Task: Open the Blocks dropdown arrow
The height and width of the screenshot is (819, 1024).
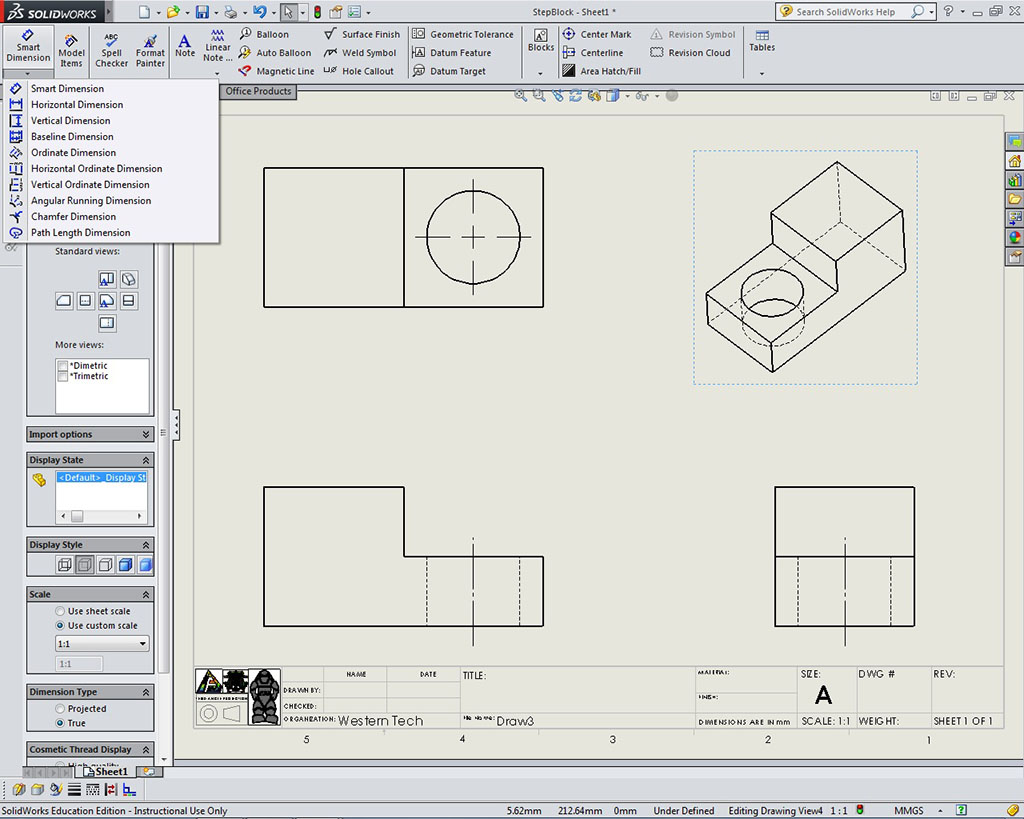Action: (540, 73)
